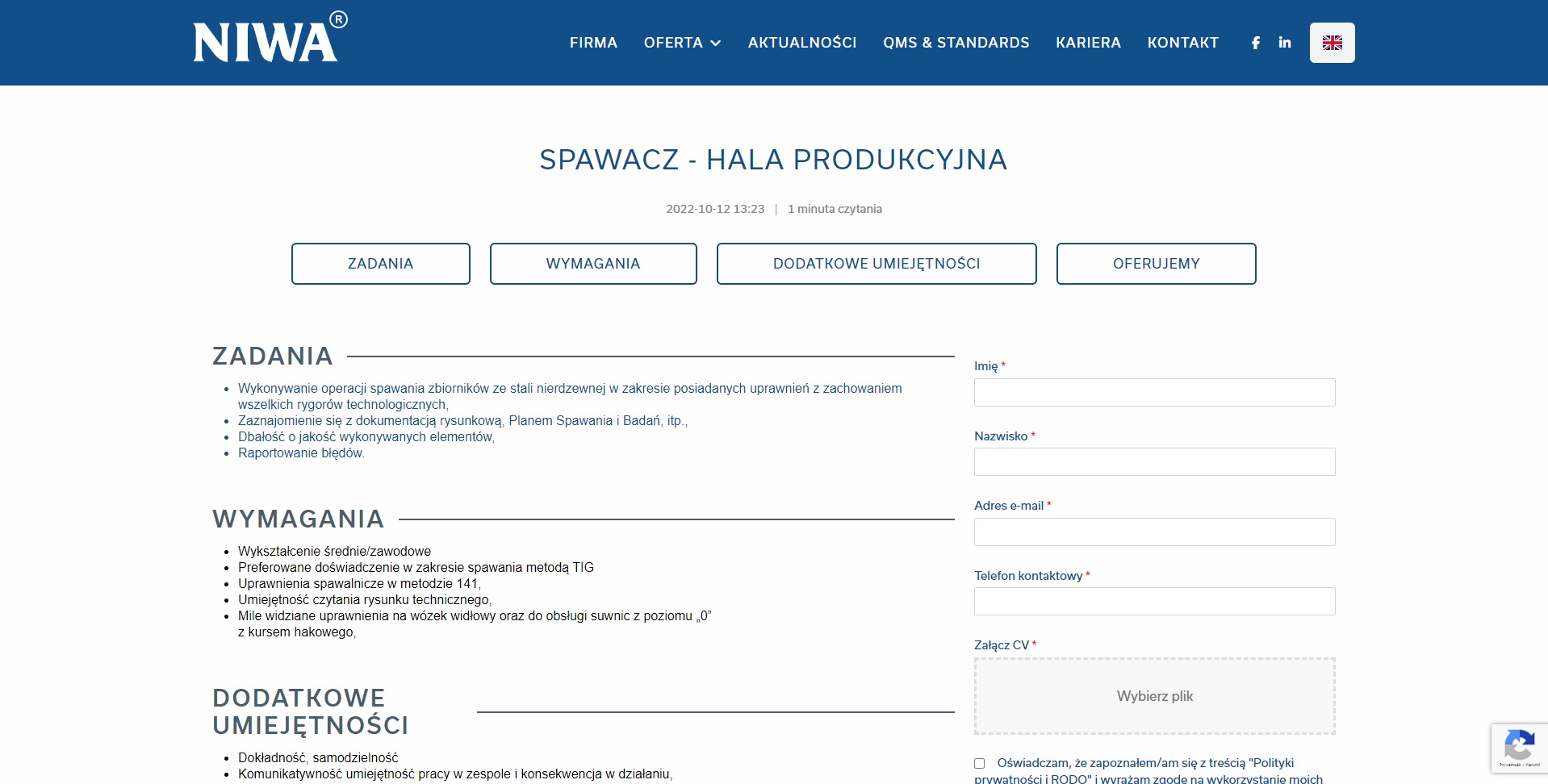Click the OFERUJEMY button

point(1157,264)
